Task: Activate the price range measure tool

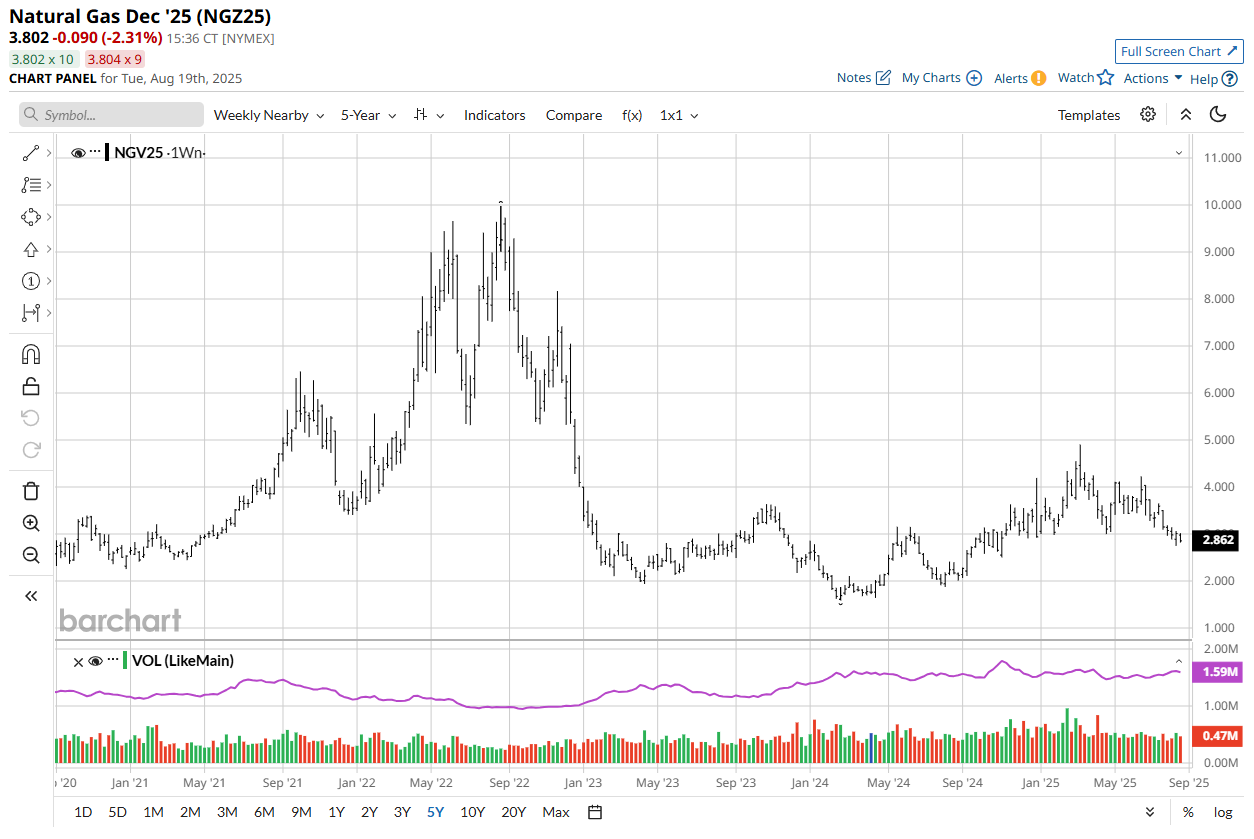Action: [31, 313]
